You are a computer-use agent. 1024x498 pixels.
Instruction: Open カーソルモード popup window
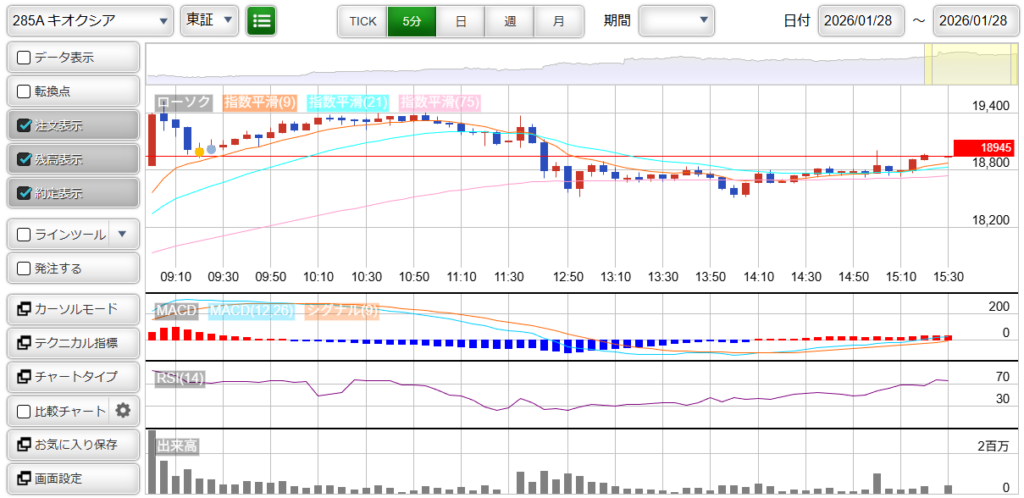click(72, 309)
